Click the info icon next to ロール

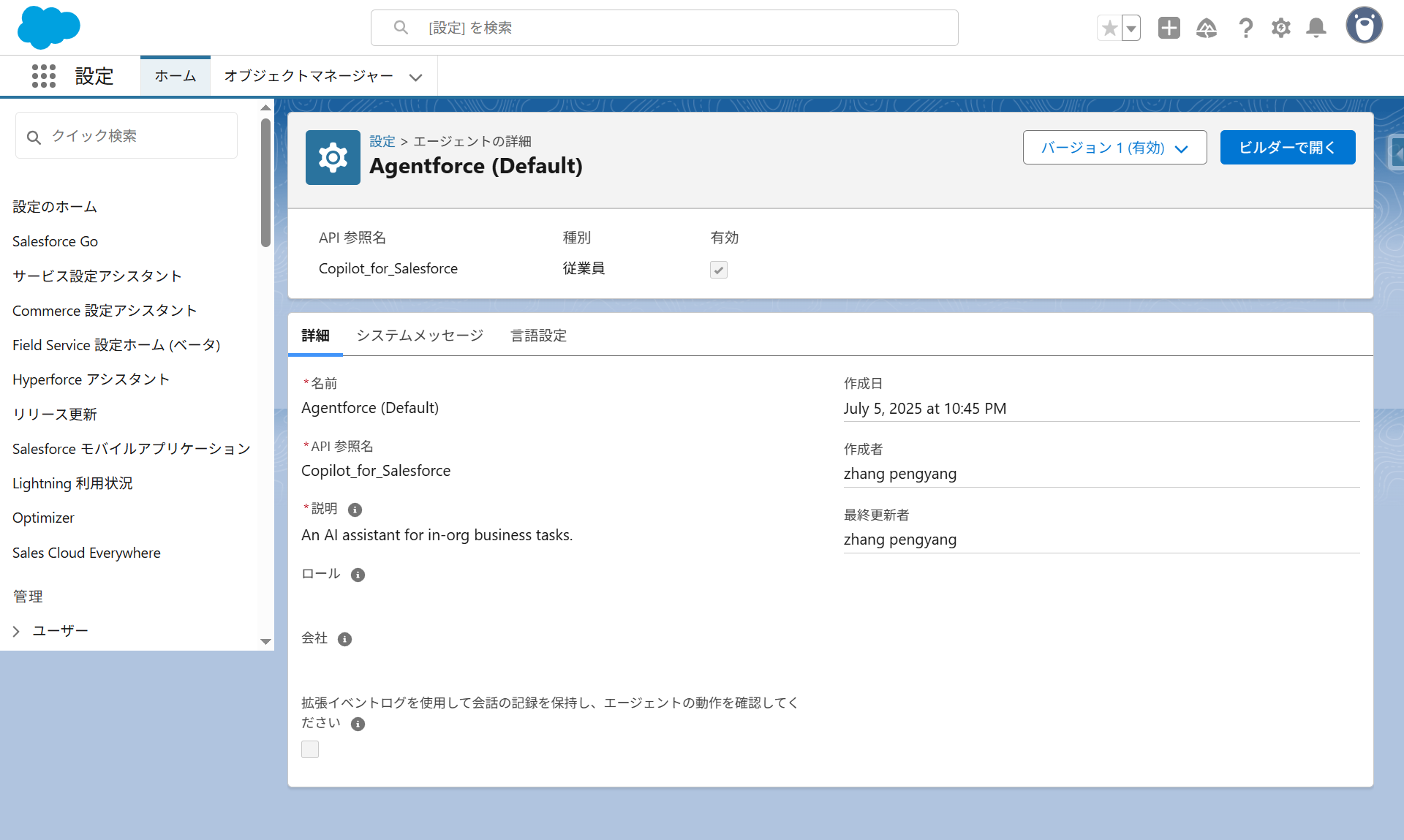tap(358, 575)
